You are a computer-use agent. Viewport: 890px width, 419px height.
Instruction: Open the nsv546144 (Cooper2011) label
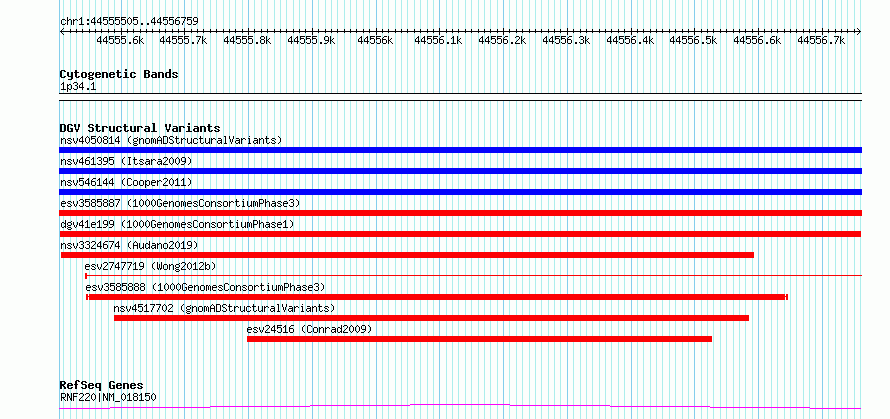coord(126,182)
